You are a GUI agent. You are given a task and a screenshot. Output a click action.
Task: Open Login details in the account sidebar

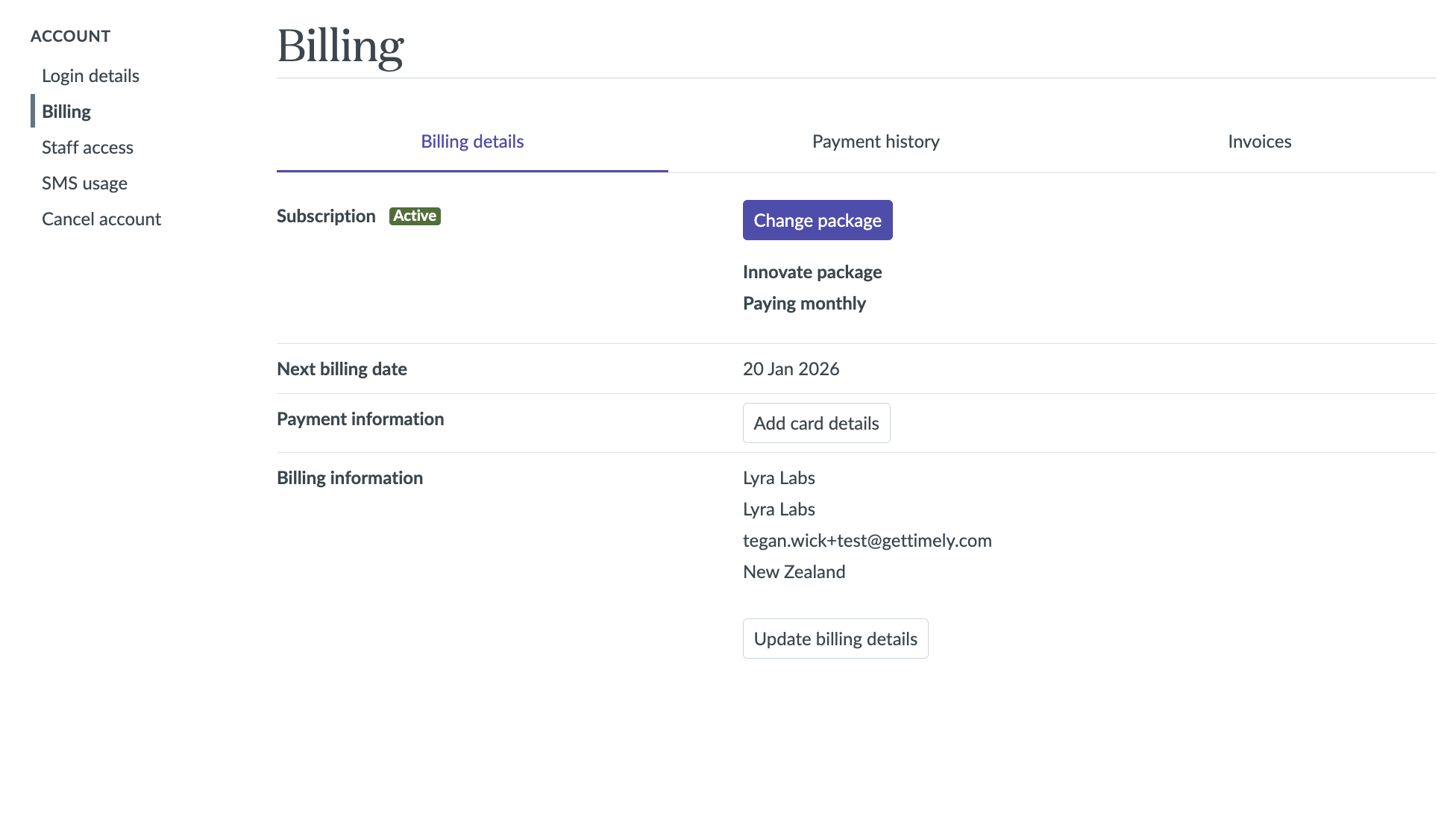point(90,76)
